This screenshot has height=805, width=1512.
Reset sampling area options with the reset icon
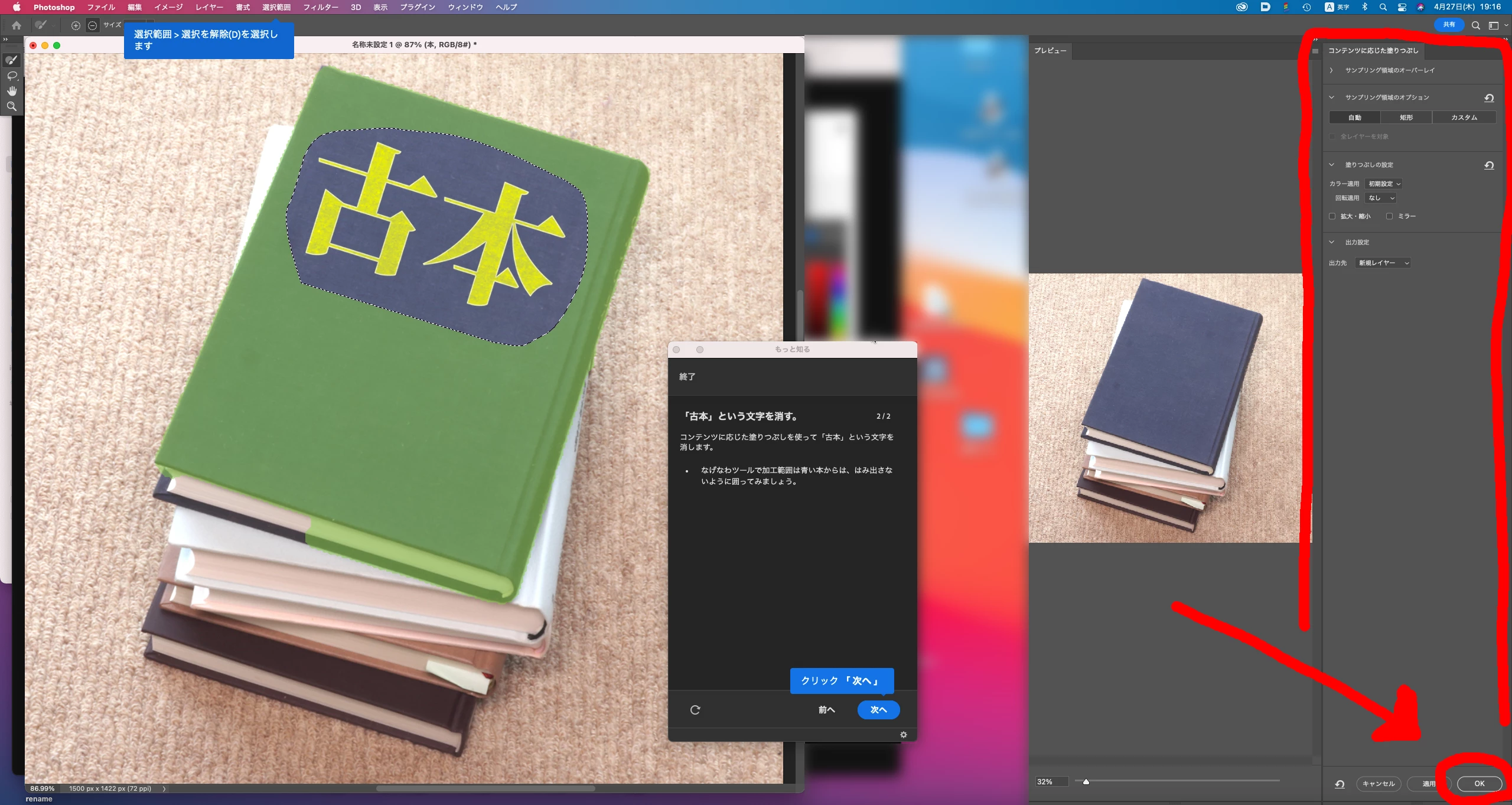click(x=1489, y=98)
